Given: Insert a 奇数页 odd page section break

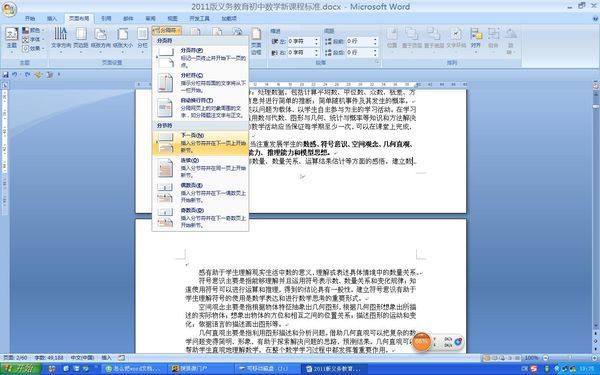Looking at the screenshot, I should click(201, 217).
